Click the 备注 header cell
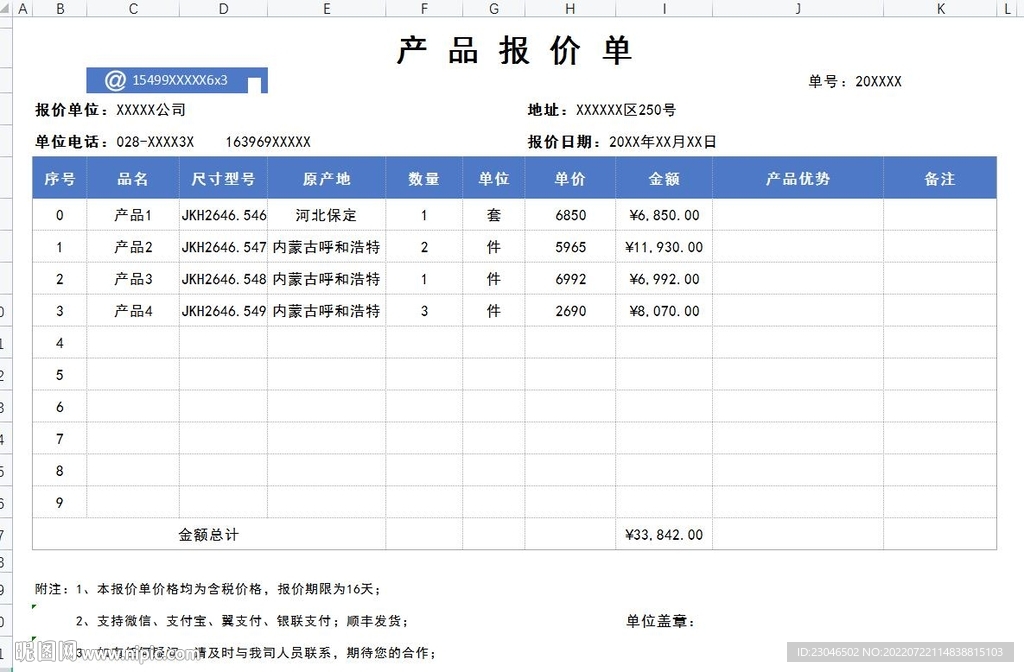The image size is (1024, 672). (x=940, y=178)
